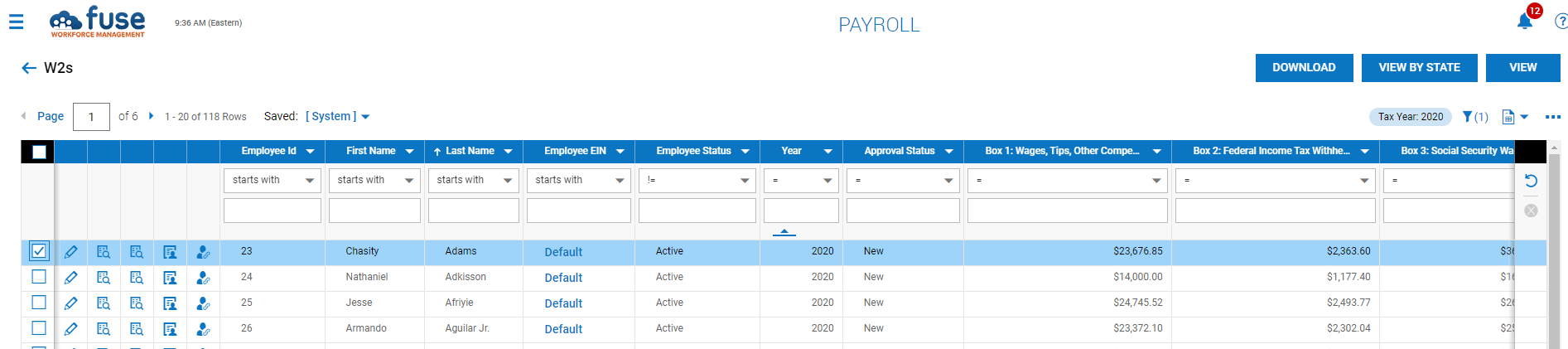This screenshot has height=349, width=1568.
Task: Click the pencil edit icon for Chasity Adams
Action: click(x=71, y=252)
